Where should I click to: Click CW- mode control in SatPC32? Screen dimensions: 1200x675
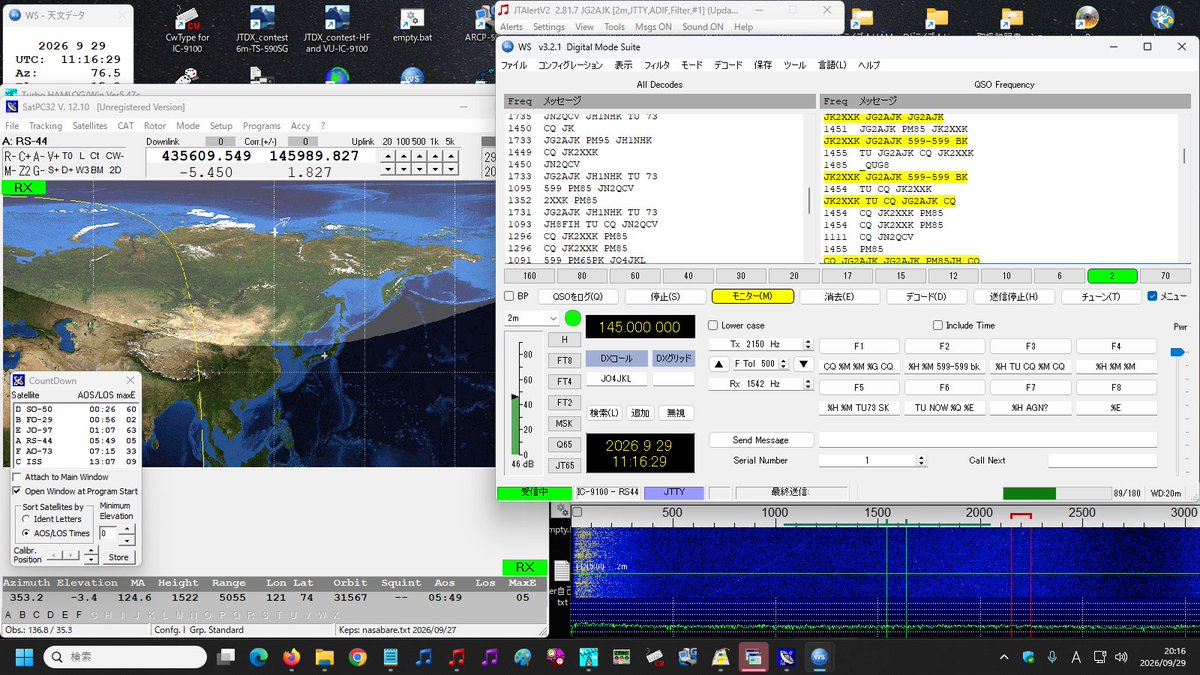[115, 156]
